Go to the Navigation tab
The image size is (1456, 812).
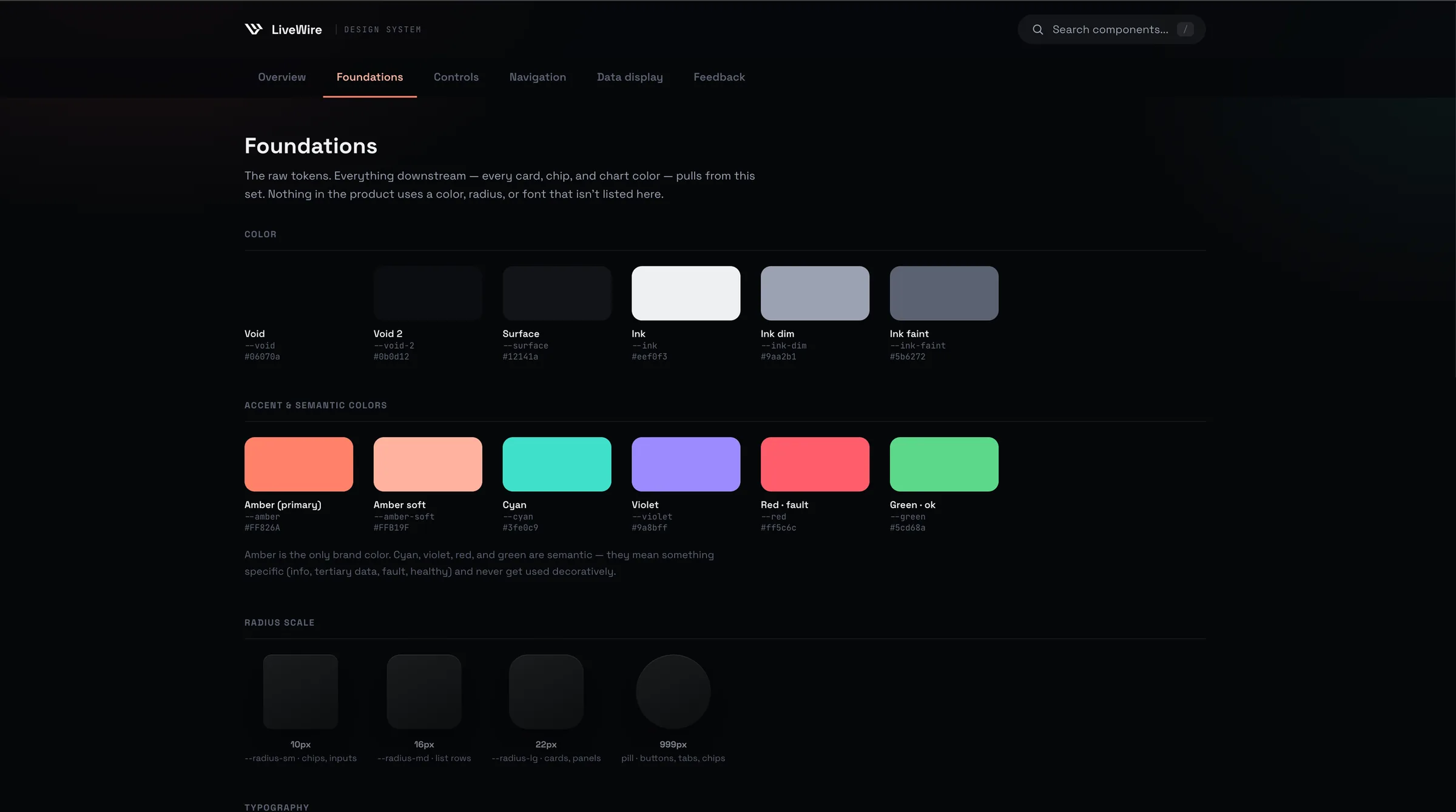pyautogui.click(x=538, y=77)
